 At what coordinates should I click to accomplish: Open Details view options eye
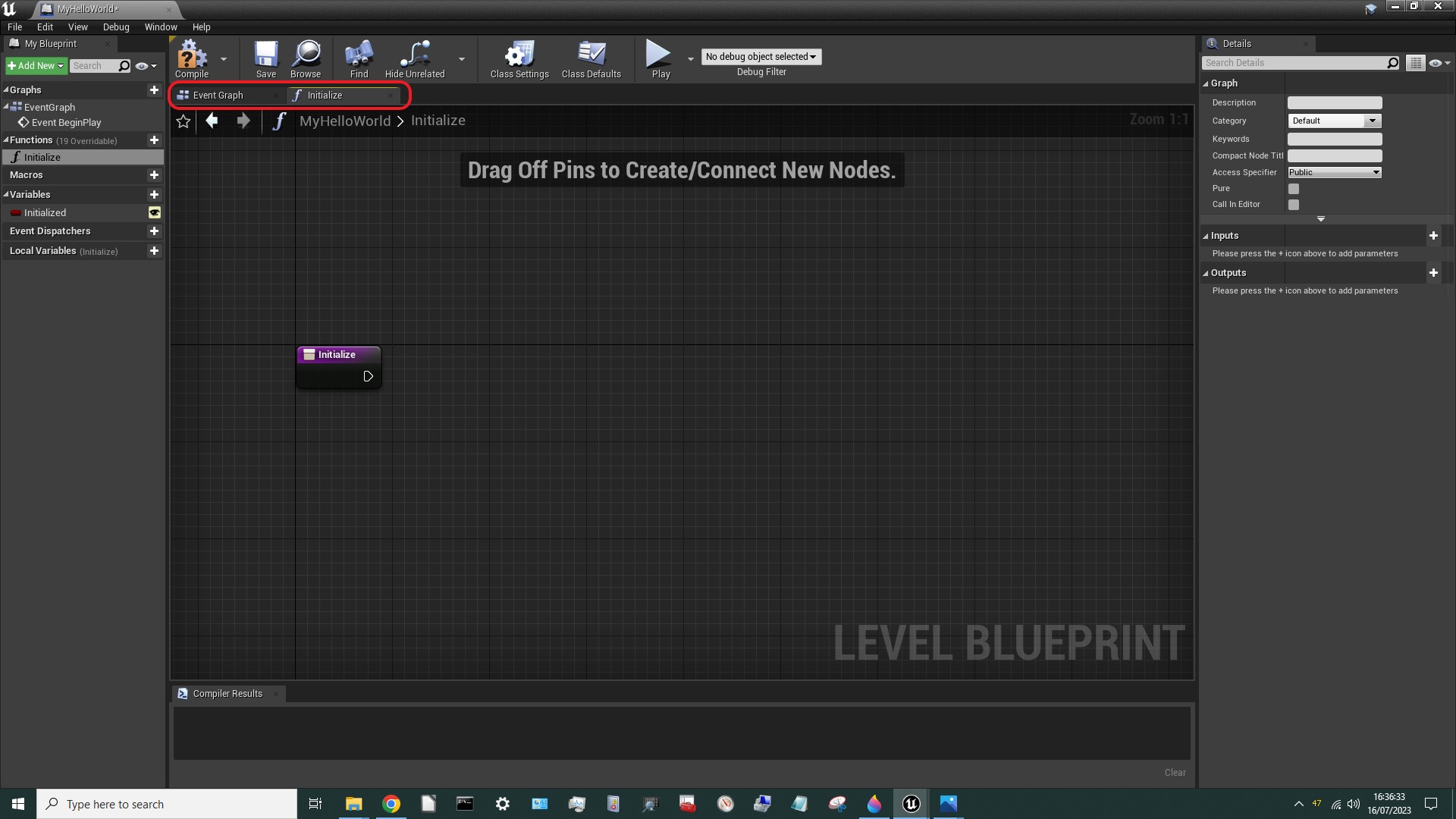coord(1439,63)
